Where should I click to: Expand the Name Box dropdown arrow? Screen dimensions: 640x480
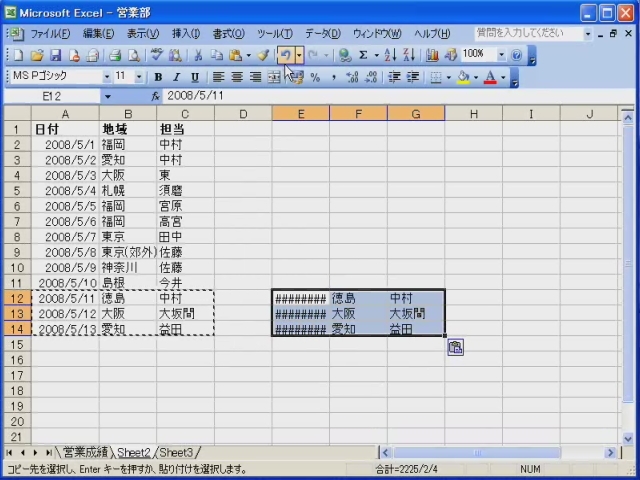[x=108, y=96]
